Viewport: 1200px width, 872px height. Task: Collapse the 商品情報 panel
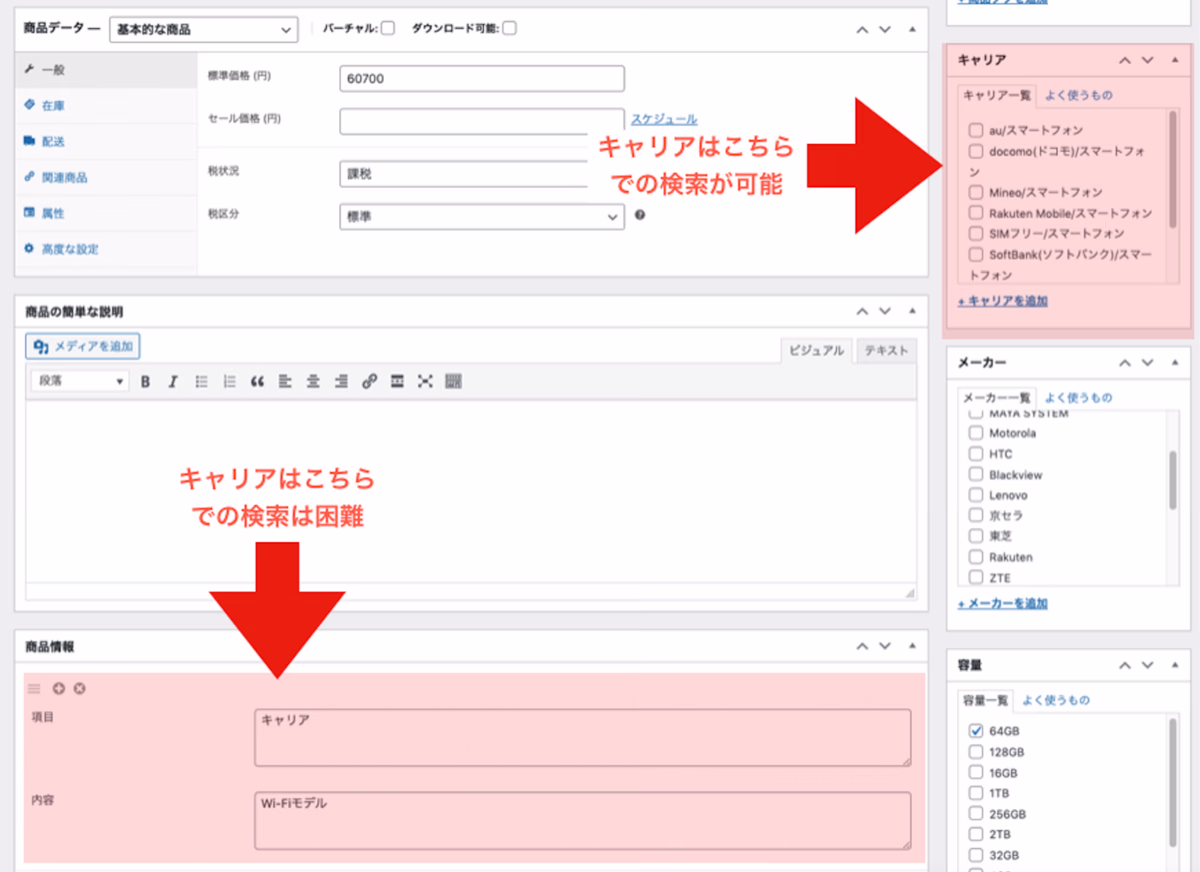tap(911, 647)
